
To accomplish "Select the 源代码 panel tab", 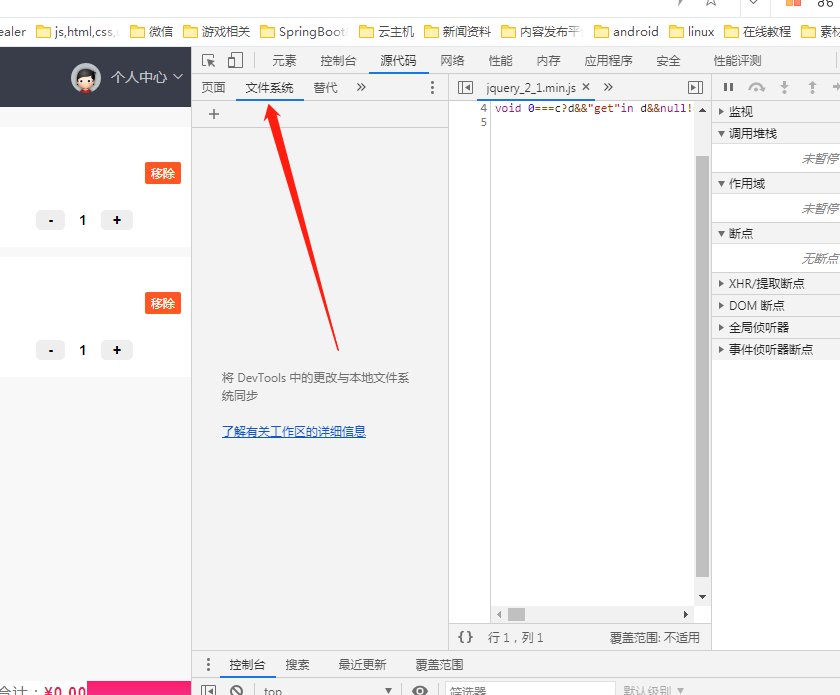I will pos(399,61).
